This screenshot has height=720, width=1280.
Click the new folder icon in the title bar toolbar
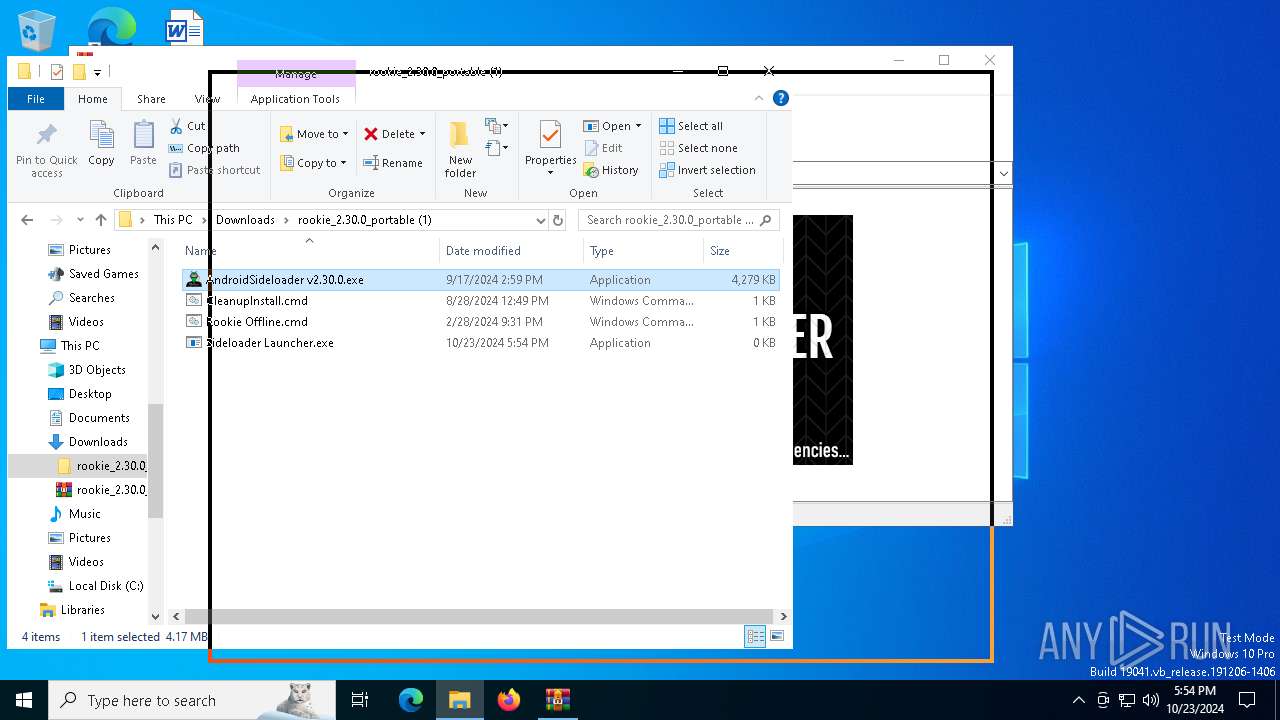pos(79,71)
